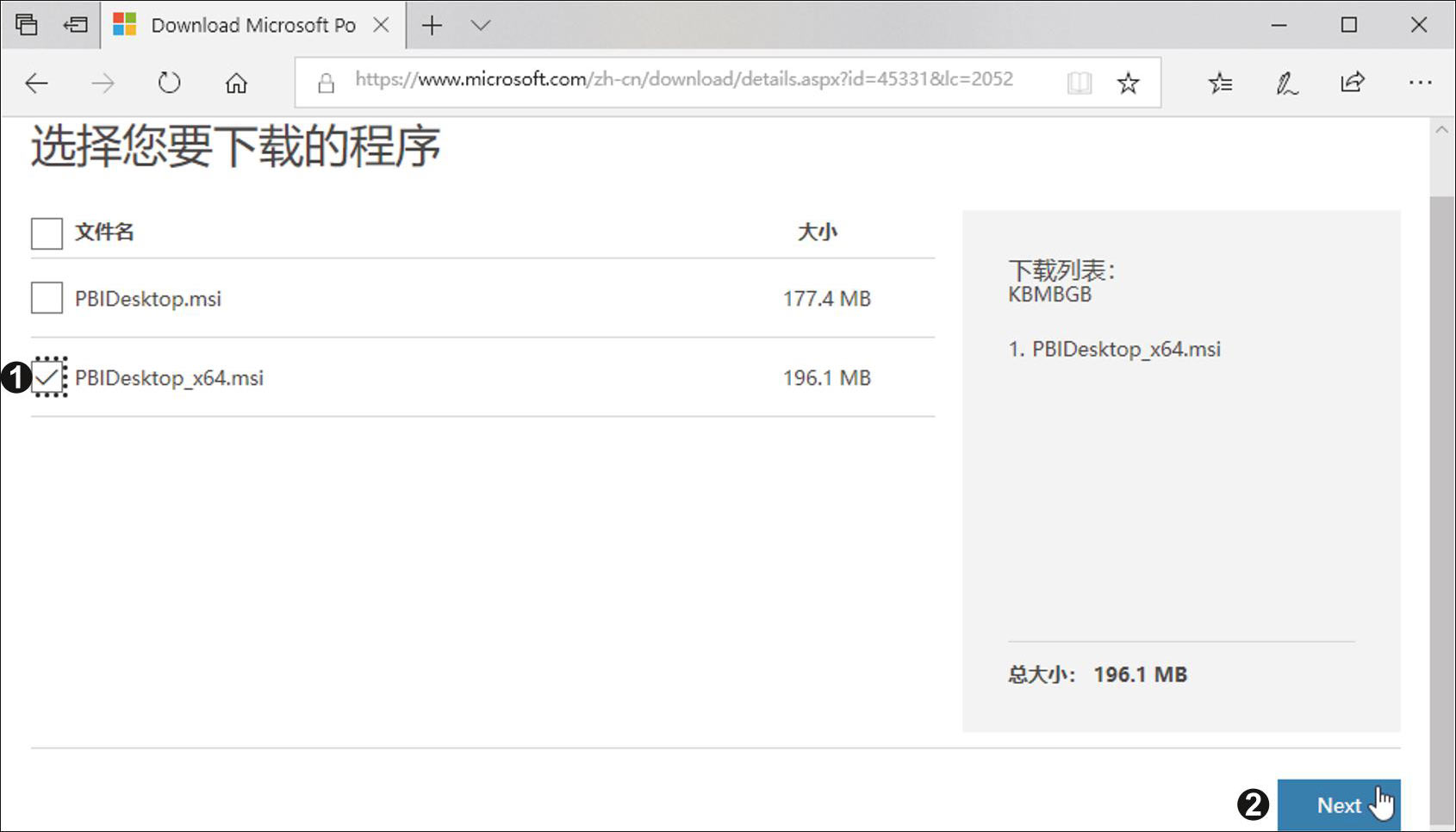1456x832 pixels.
Task: Click the 下载列表 label
Action: tap(1061, 270)
